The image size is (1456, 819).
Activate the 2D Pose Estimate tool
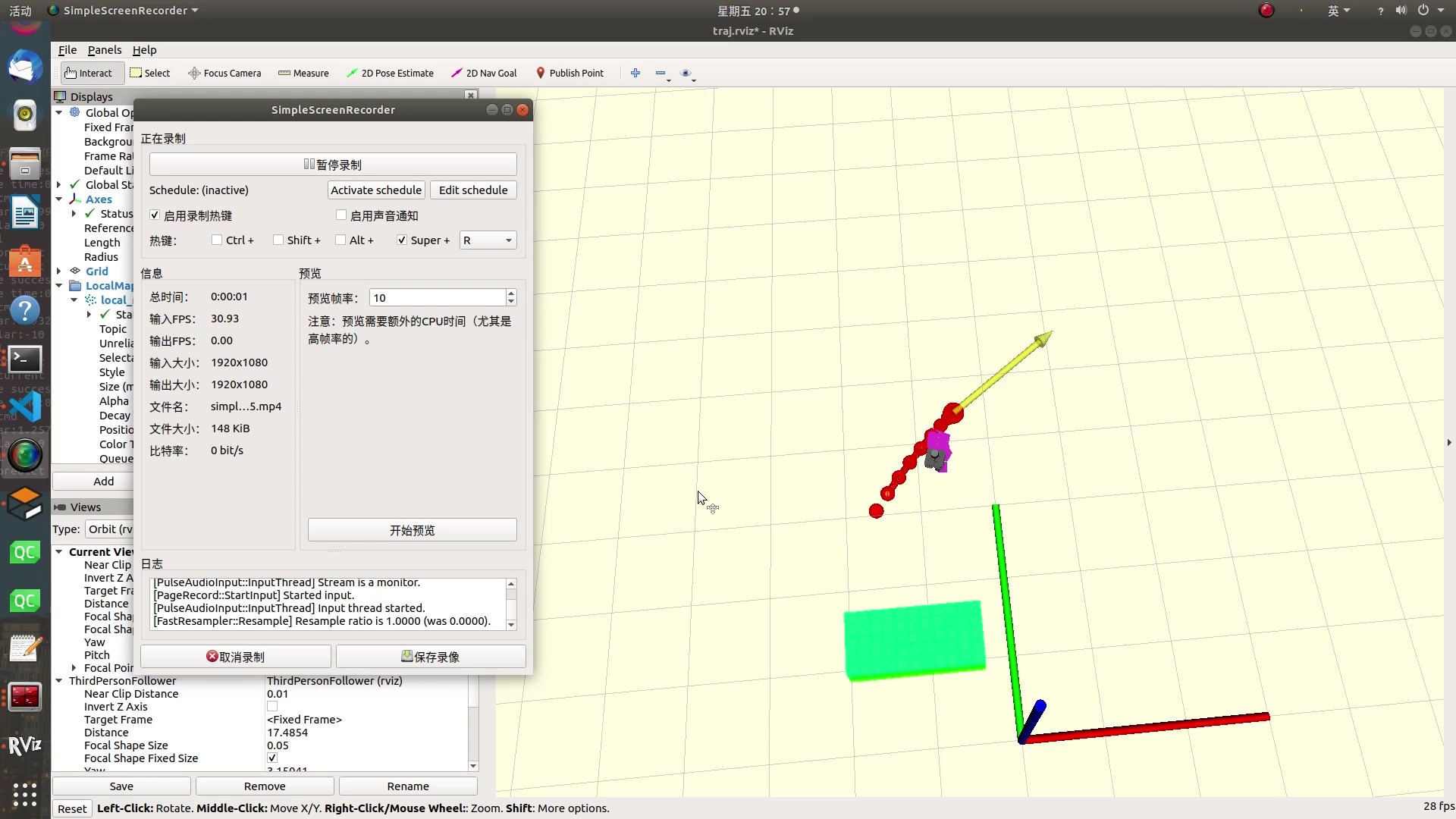coord(390,74)
